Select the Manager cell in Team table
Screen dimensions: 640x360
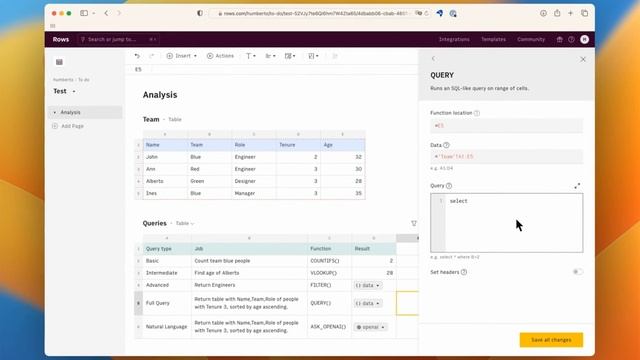254,193
